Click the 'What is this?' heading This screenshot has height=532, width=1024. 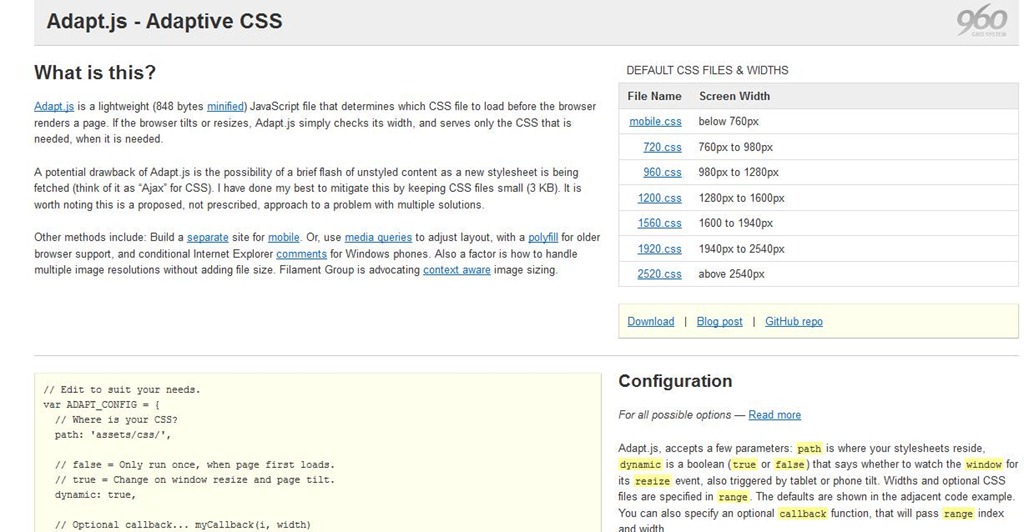click(x=95, y=72)
